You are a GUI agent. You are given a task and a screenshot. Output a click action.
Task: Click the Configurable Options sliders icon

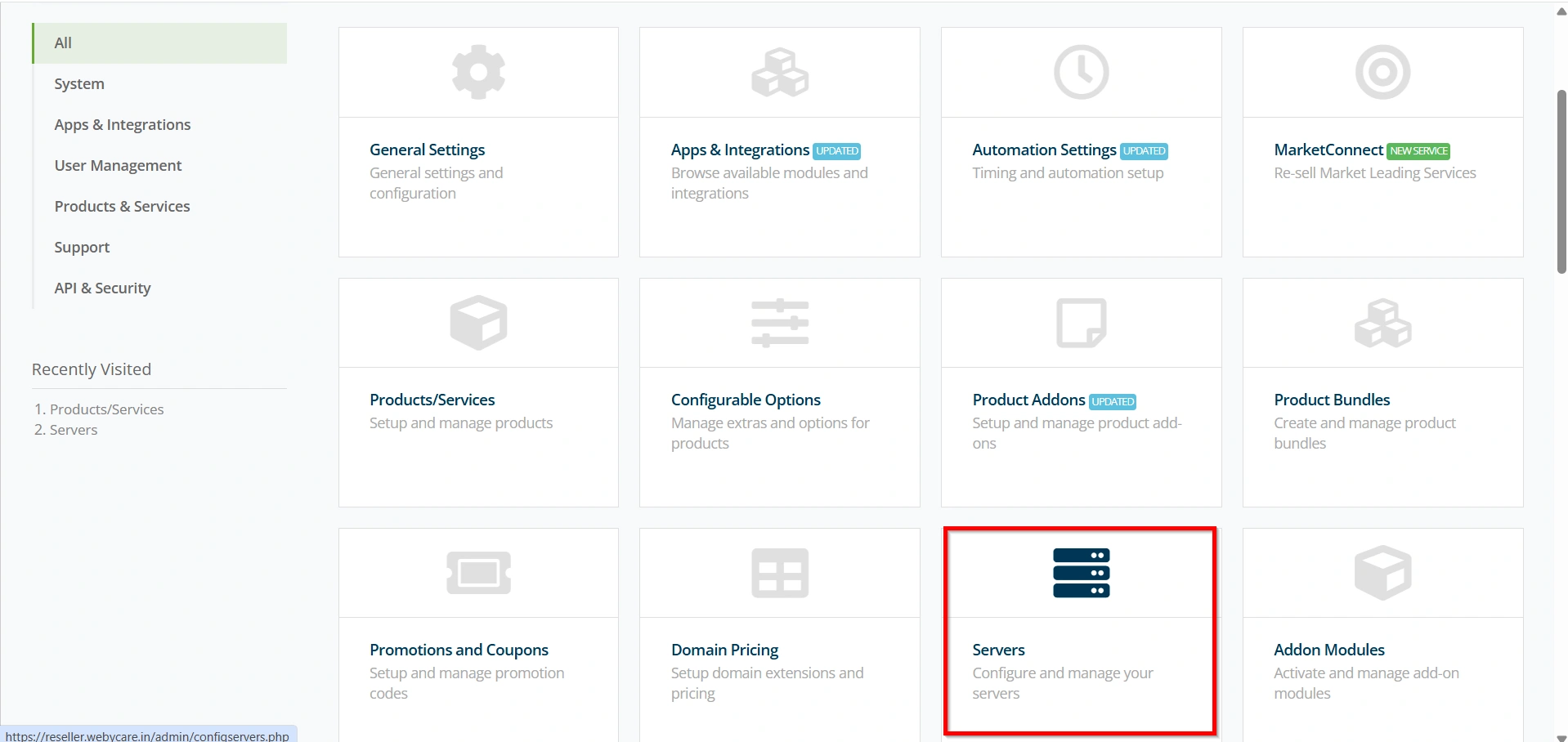pyautogui.click(x=780, y=323)
